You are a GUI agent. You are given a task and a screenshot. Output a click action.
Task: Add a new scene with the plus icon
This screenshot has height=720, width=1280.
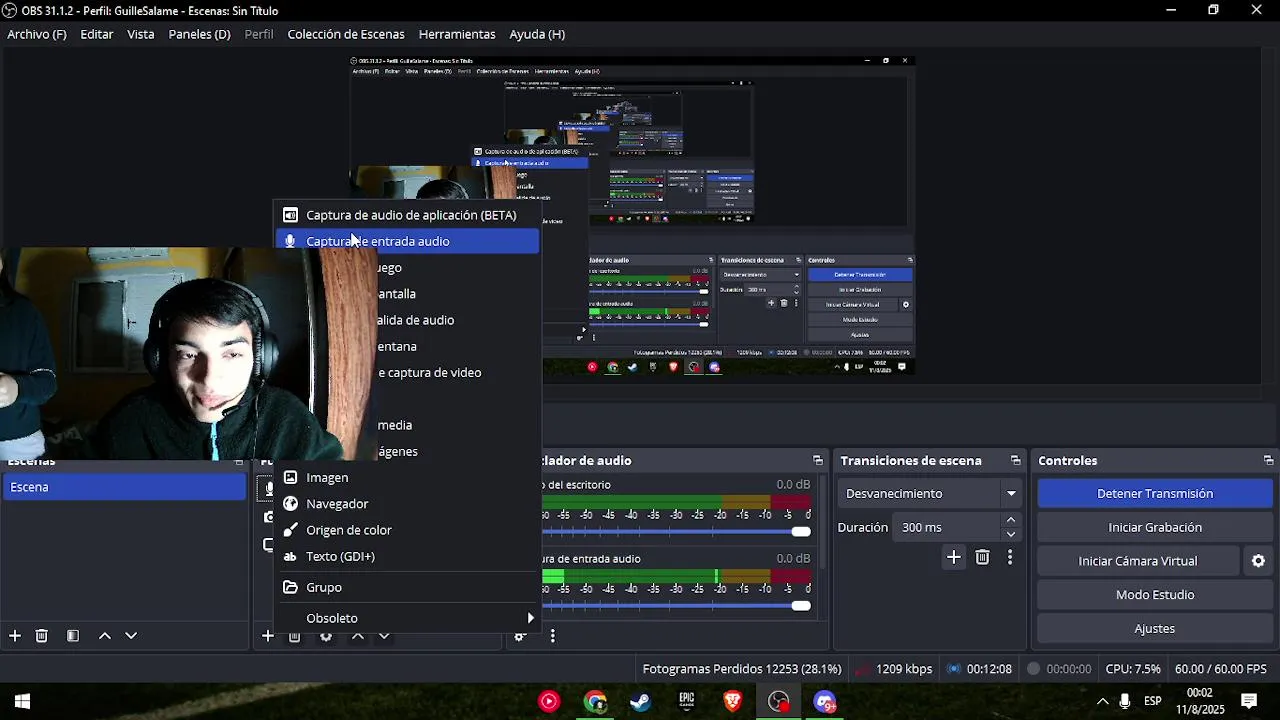(15, 636)
